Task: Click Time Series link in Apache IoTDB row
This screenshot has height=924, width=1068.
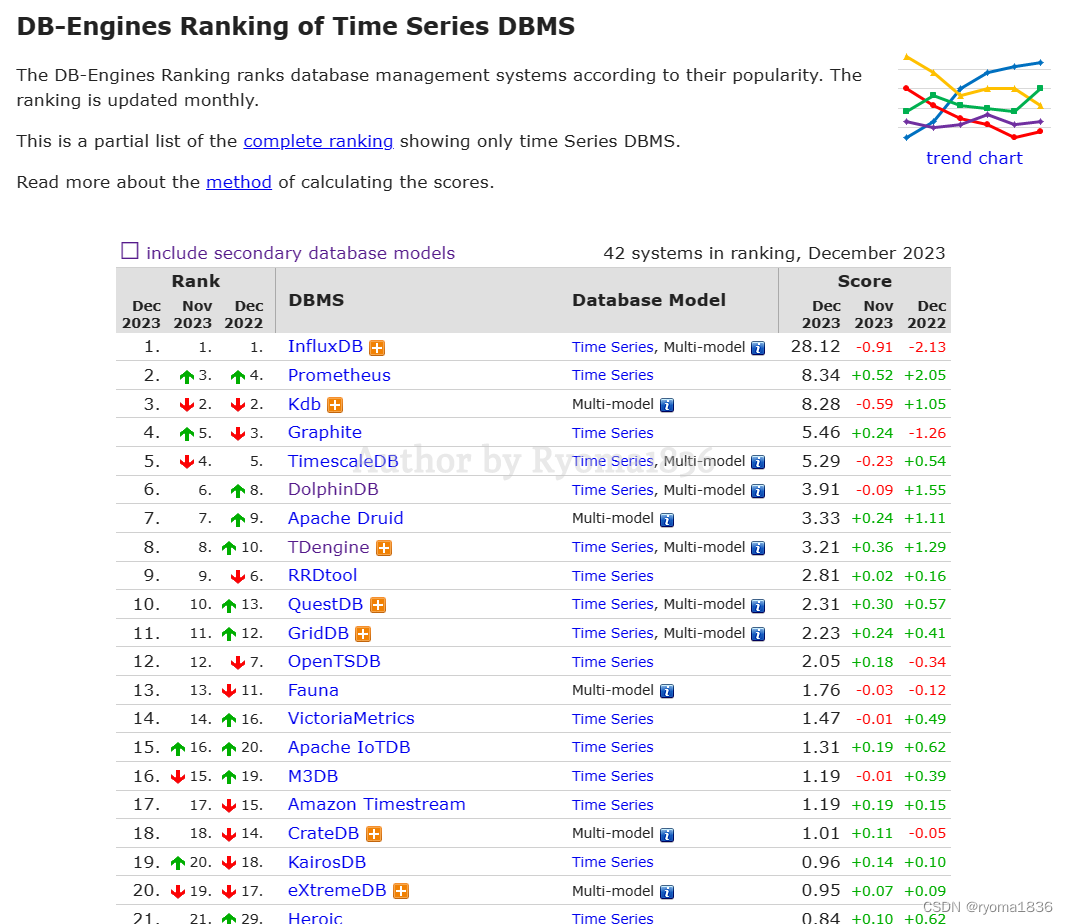Action: click(x=612, y=747)
